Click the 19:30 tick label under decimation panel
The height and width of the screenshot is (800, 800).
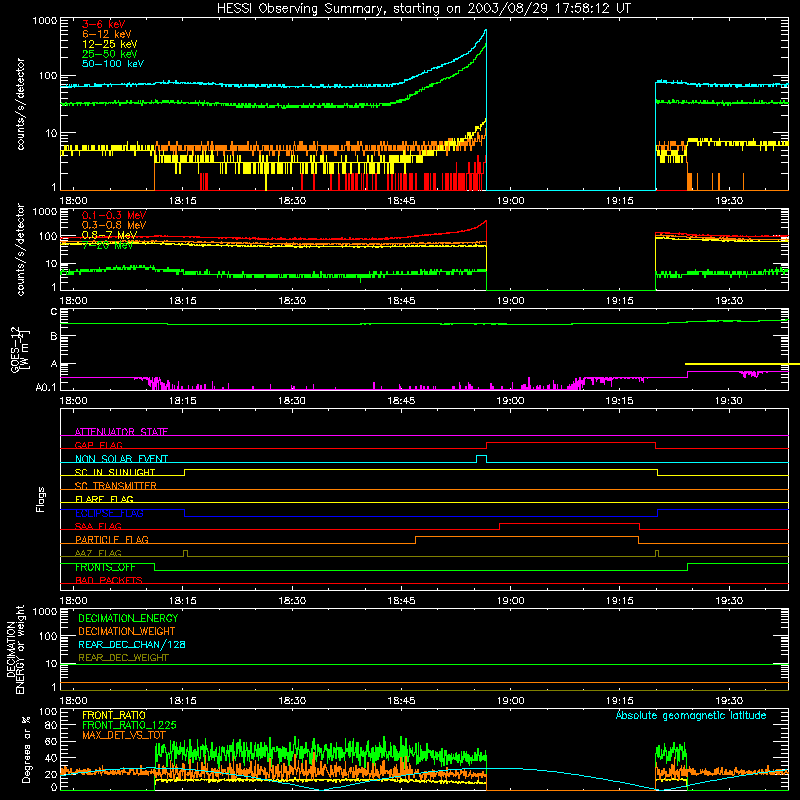pos(729,701)
